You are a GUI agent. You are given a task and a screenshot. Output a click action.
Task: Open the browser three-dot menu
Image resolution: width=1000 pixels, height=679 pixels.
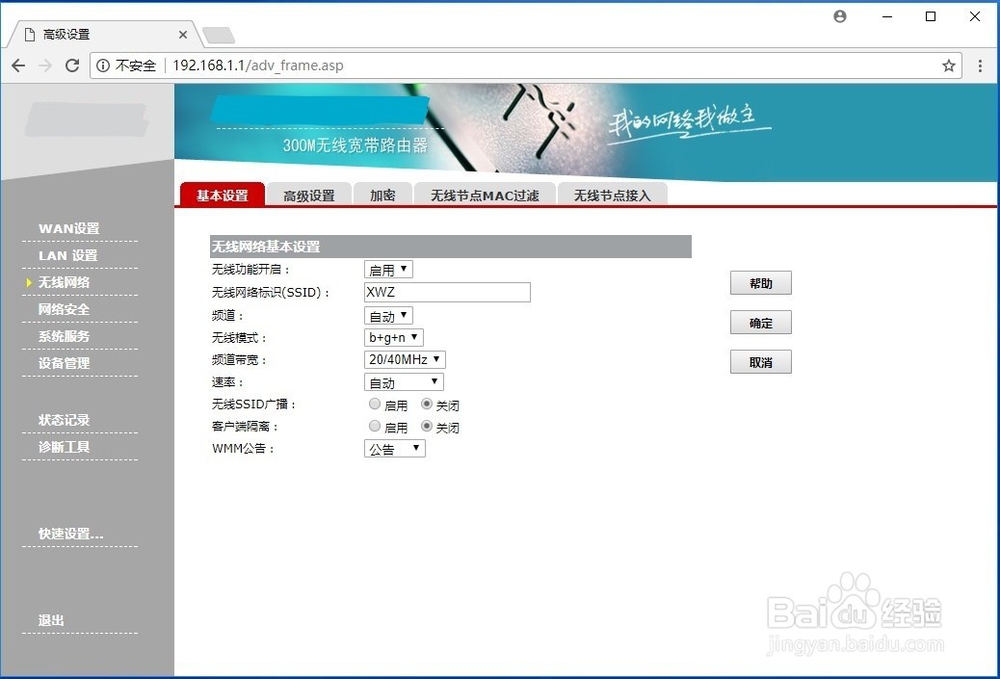tap(980, 65)
